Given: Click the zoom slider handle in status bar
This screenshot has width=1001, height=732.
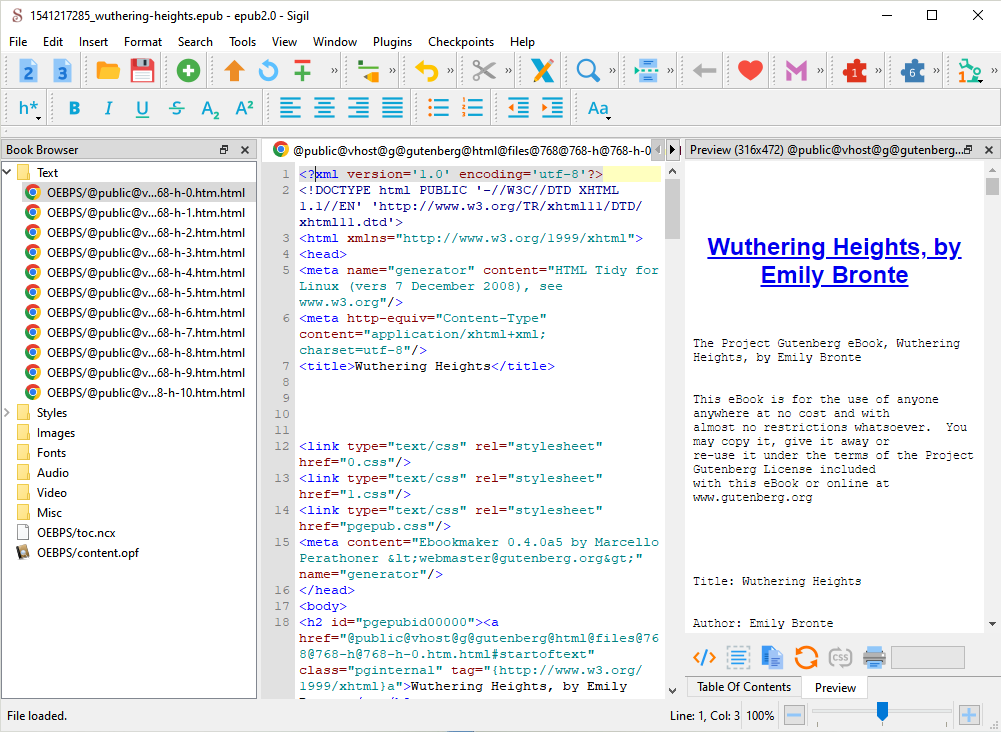Looking at the screenshot, I should coord(882,713).
